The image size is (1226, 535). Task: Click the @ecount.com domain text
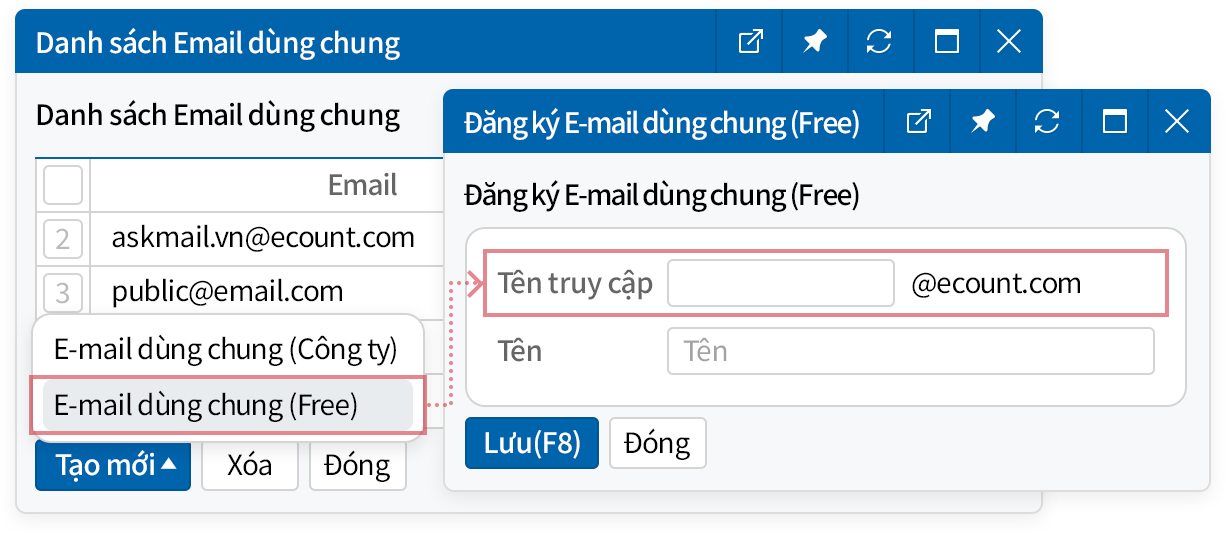point(996,283)
